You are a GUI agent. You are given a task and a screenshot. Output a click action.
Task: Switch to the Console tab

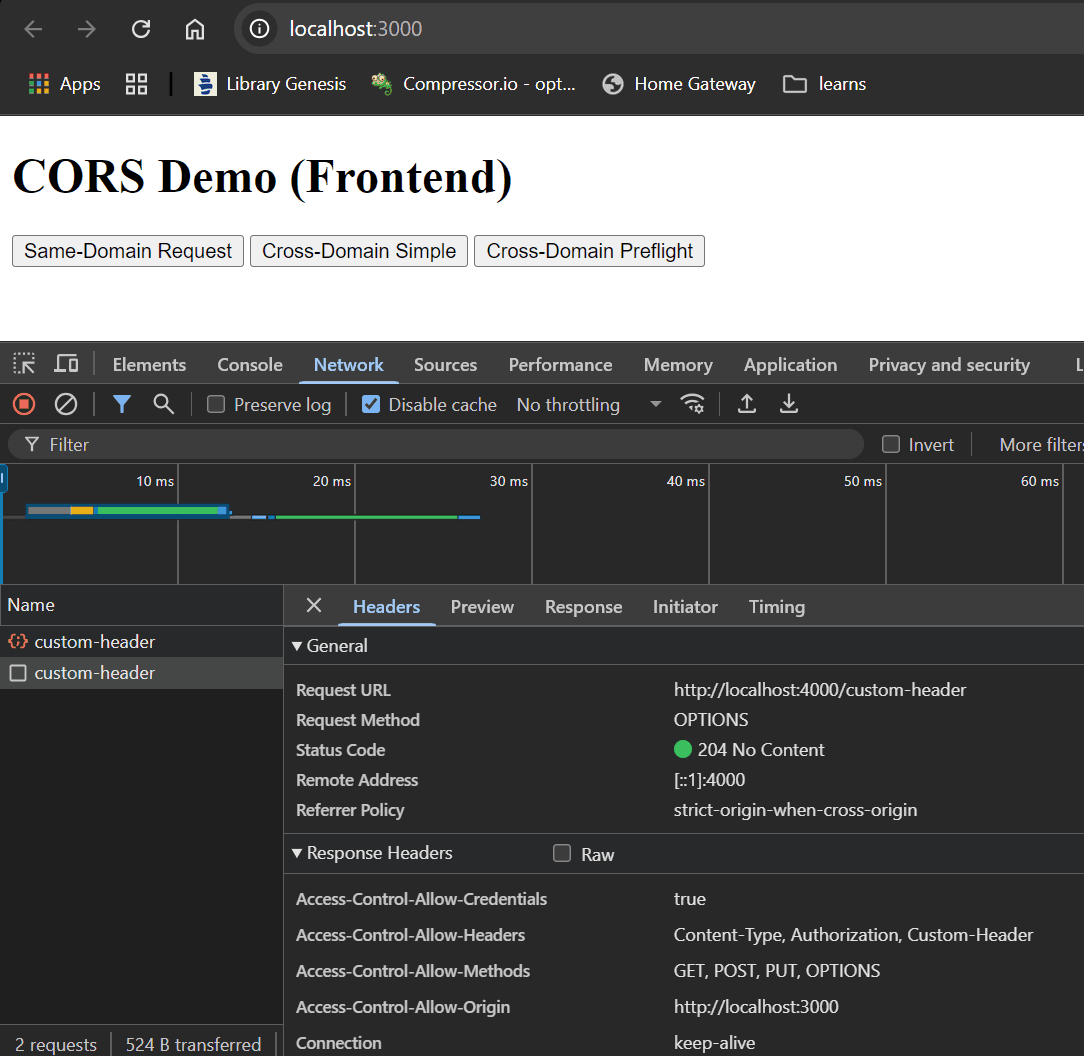pyautogui.click(x=249, y=364)
